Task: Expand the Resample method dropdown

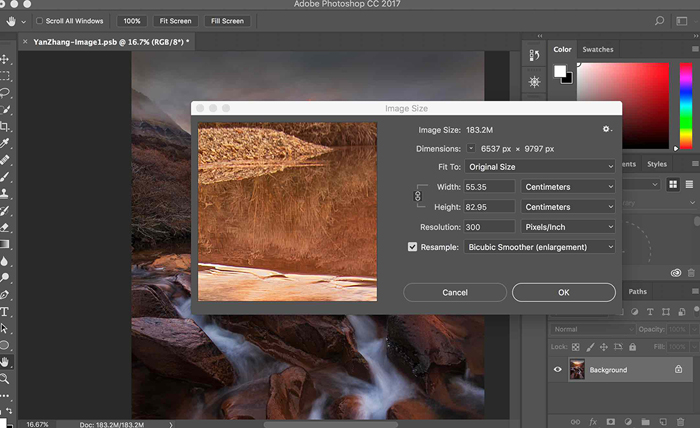Action: [540, 246]
